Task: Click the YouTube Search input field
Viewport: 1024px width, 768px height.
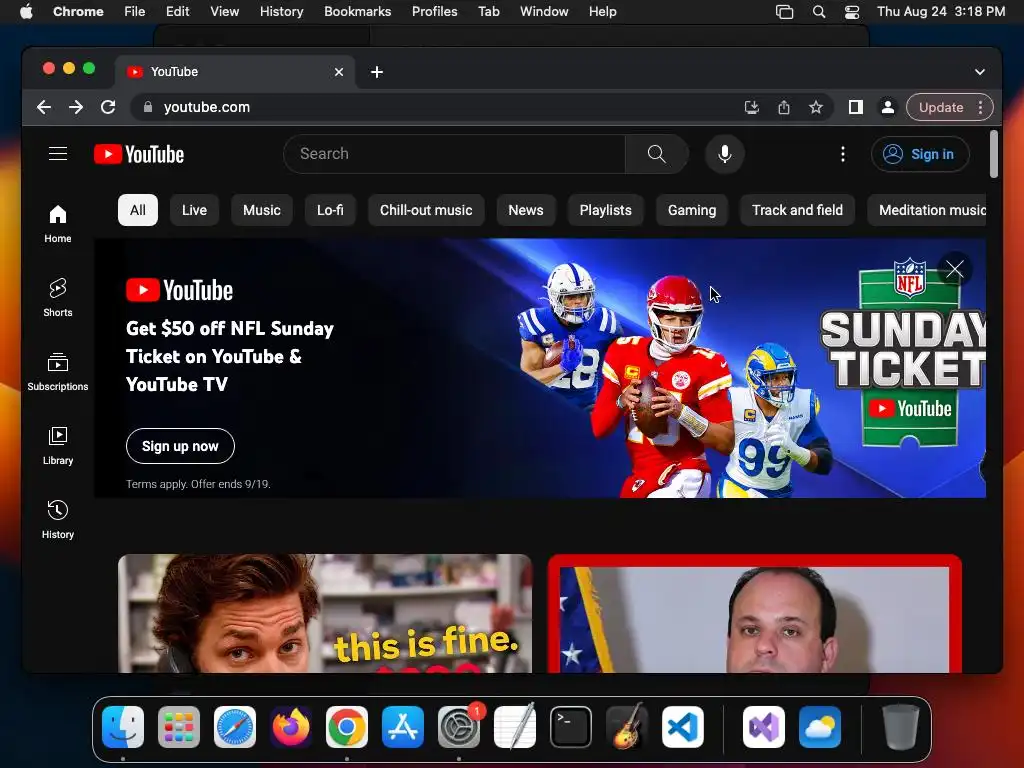Action: coord(455,154)
